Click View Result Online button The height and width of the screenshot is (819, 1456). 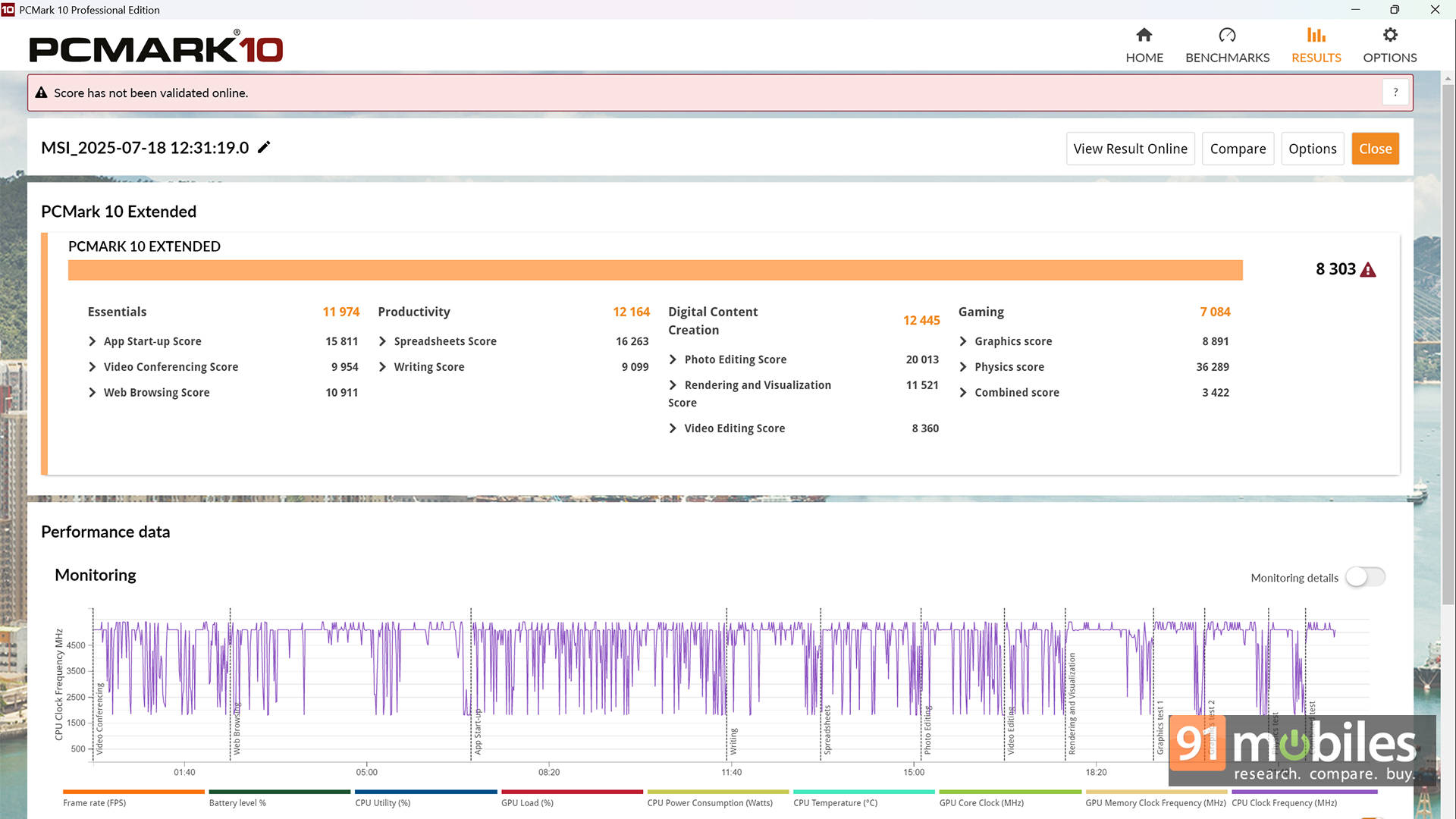click(1130, 149)
